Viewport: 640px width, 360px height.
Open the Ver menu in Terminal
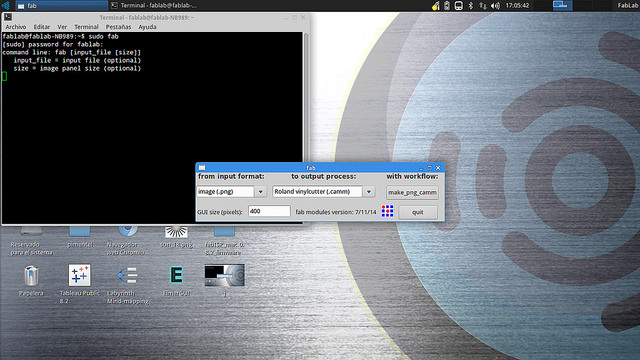click(62, 27)
